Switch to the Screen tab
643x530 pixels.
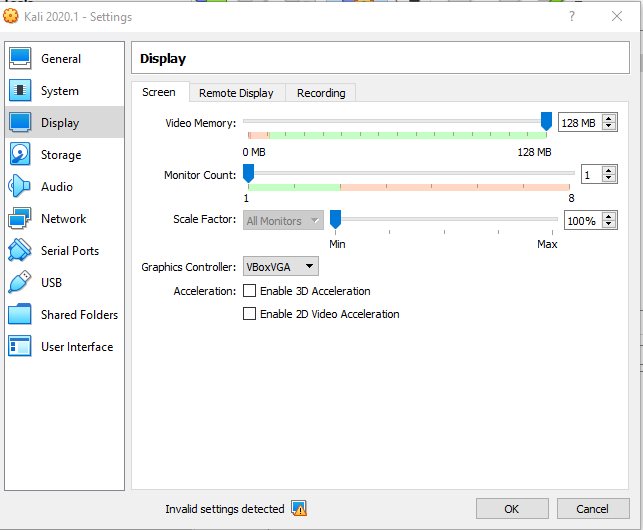(x=160, y=92)
